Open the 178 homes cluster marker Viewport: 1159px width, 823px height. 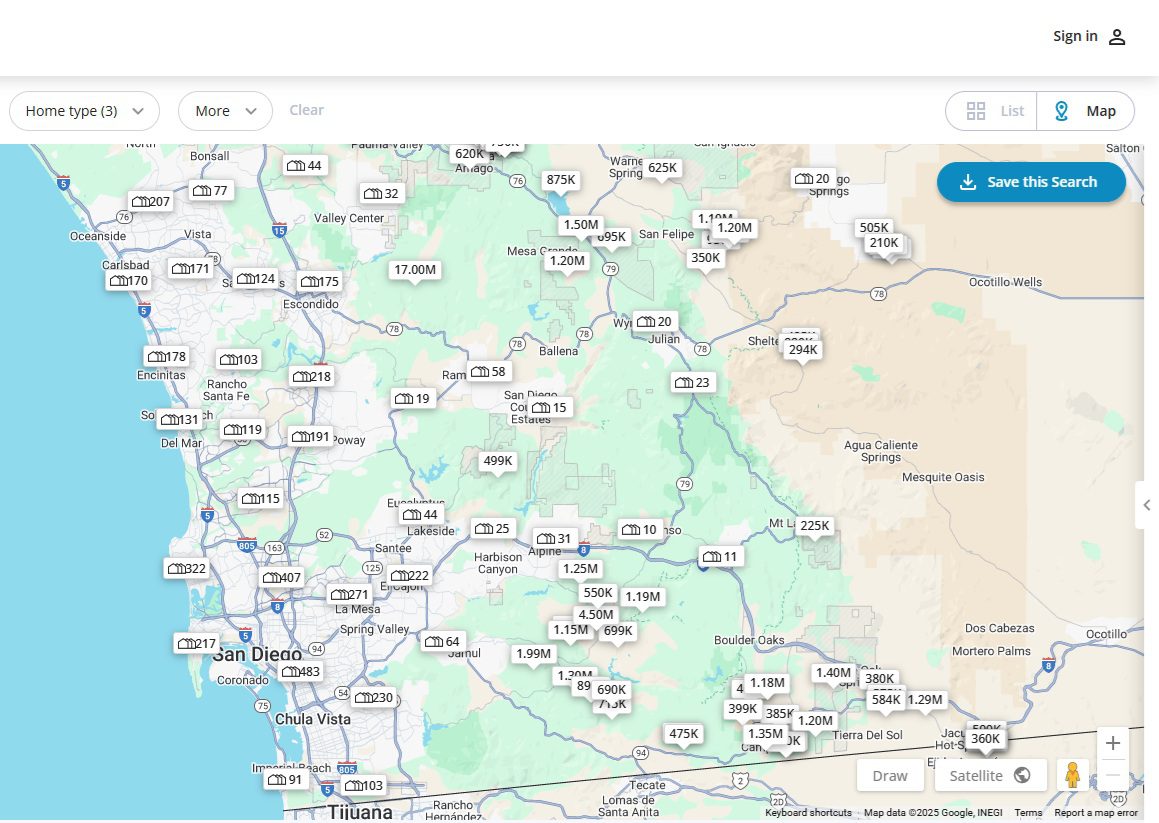(166, 356)
